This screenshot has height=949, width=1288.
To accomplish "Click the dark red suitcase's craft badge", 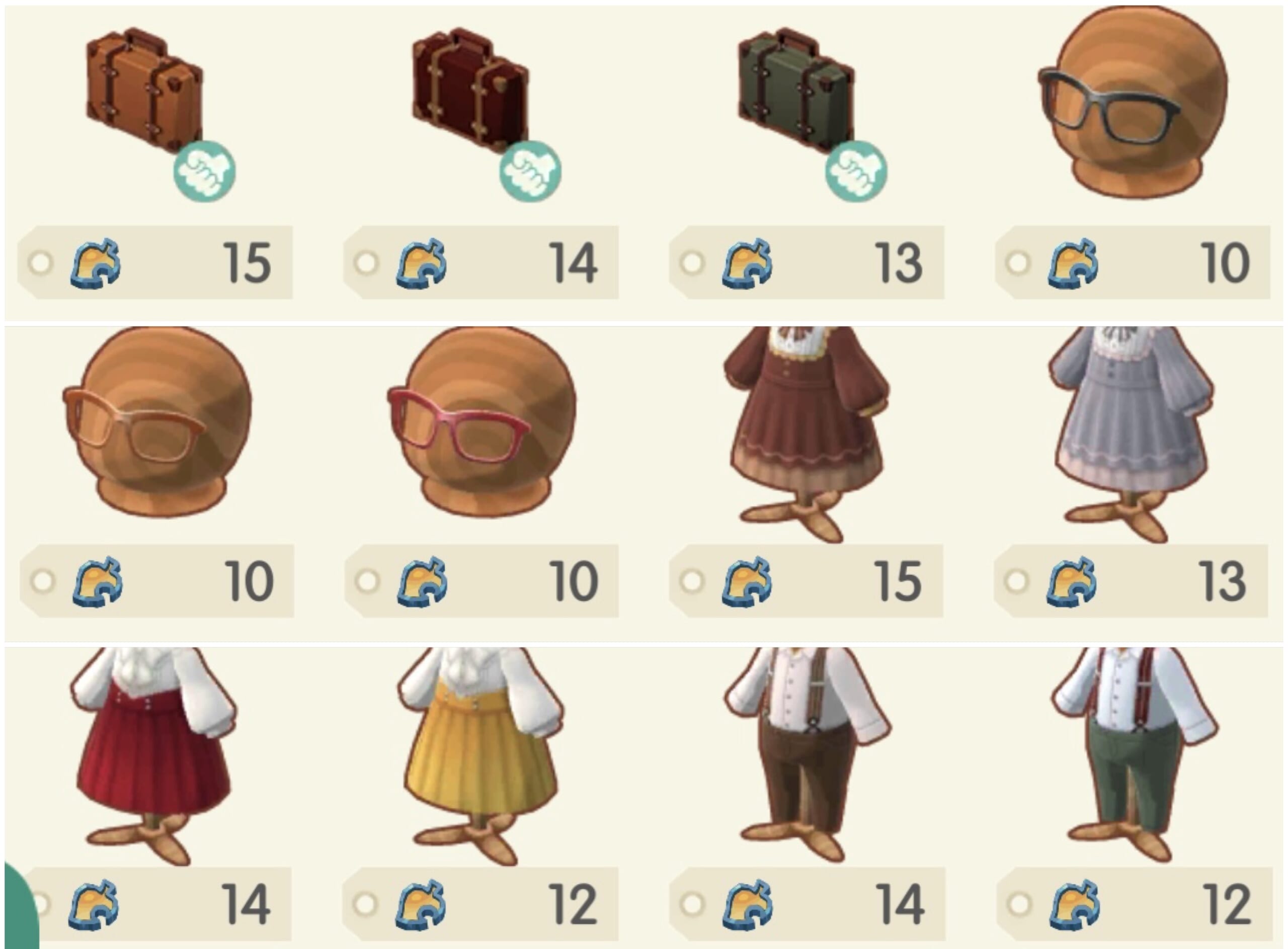I will (x=530, y=171).
